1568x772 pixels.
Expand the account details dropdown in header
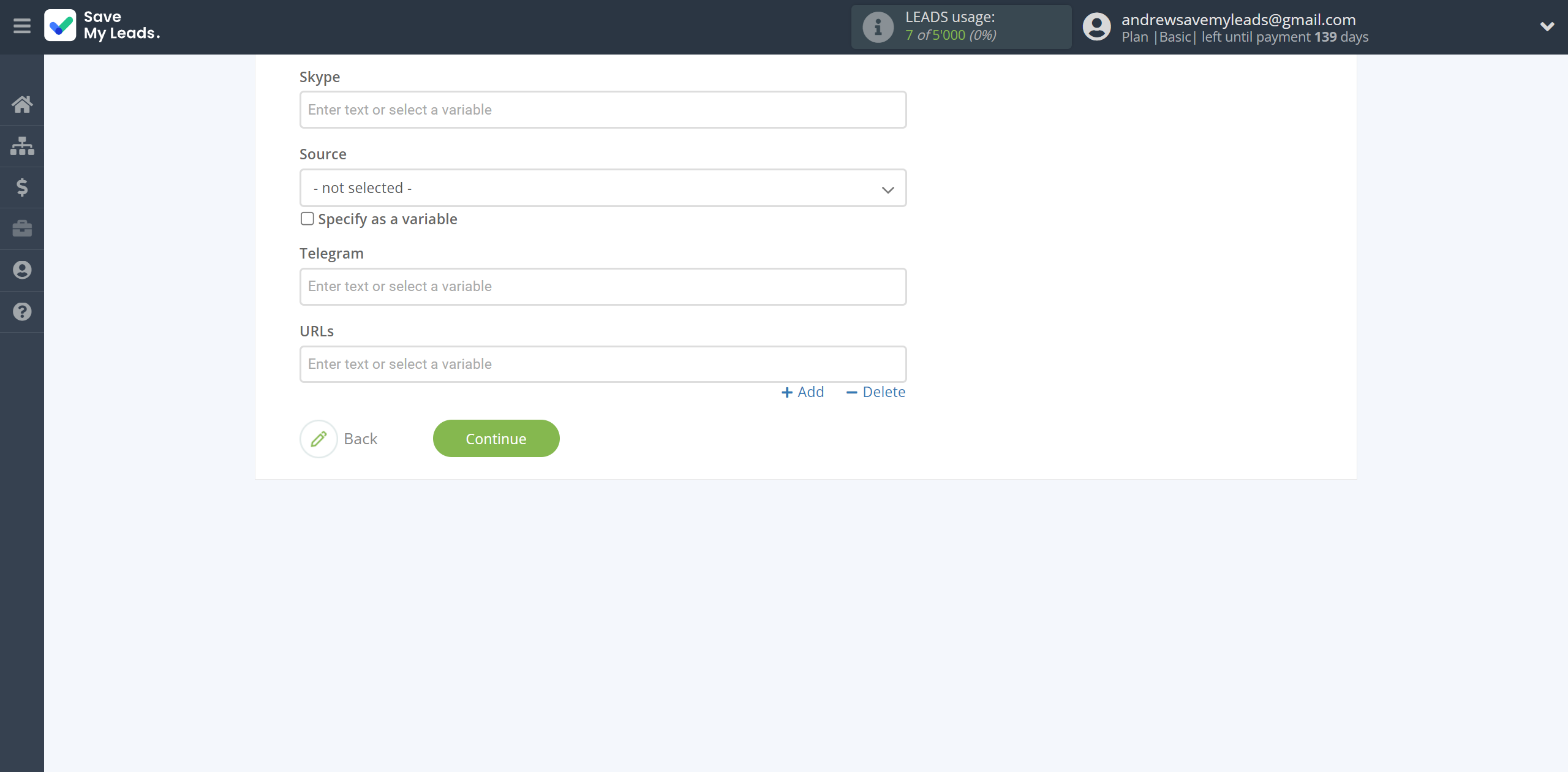pos(1544,26)
